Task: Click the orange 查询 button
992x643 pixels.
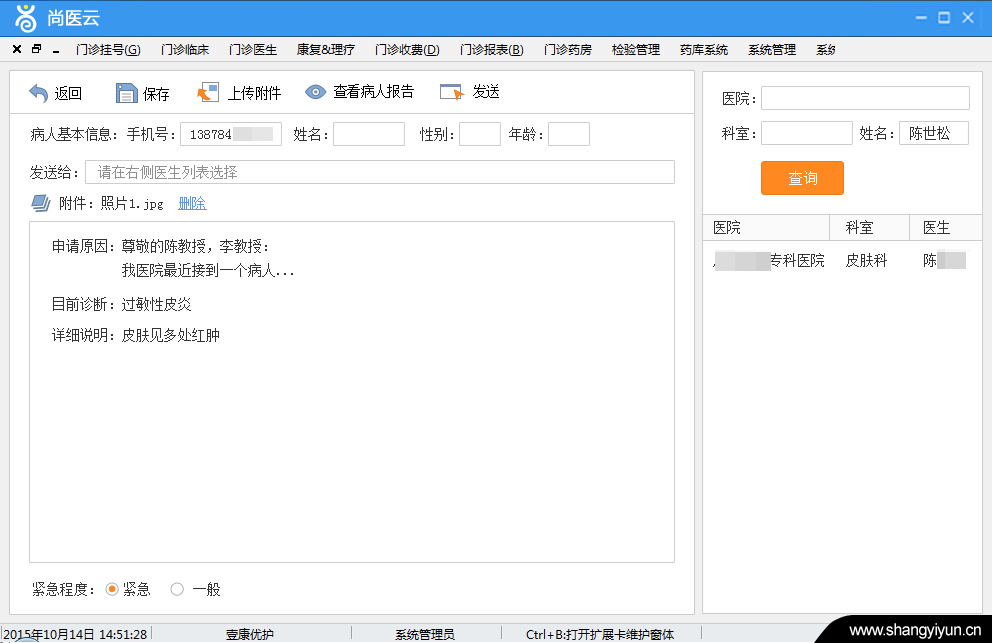Action: point(802,178)
